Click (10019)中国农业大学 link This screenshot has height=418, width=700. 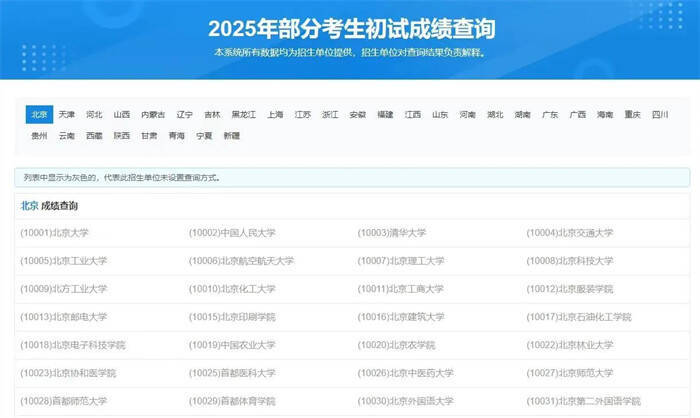232,345
